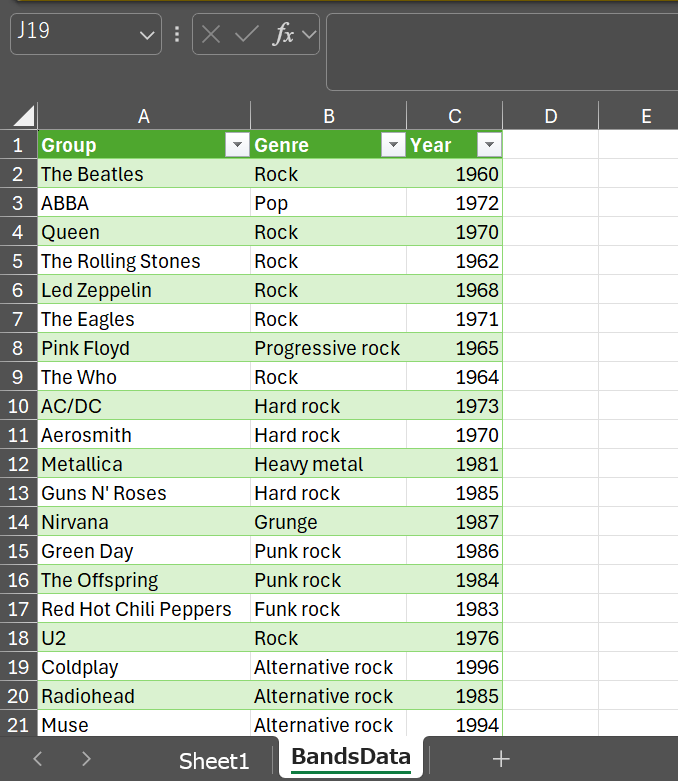The width and height of the screenshot is (678, 781).
Task: Click the Select All triangle corner
Action: 23,116
